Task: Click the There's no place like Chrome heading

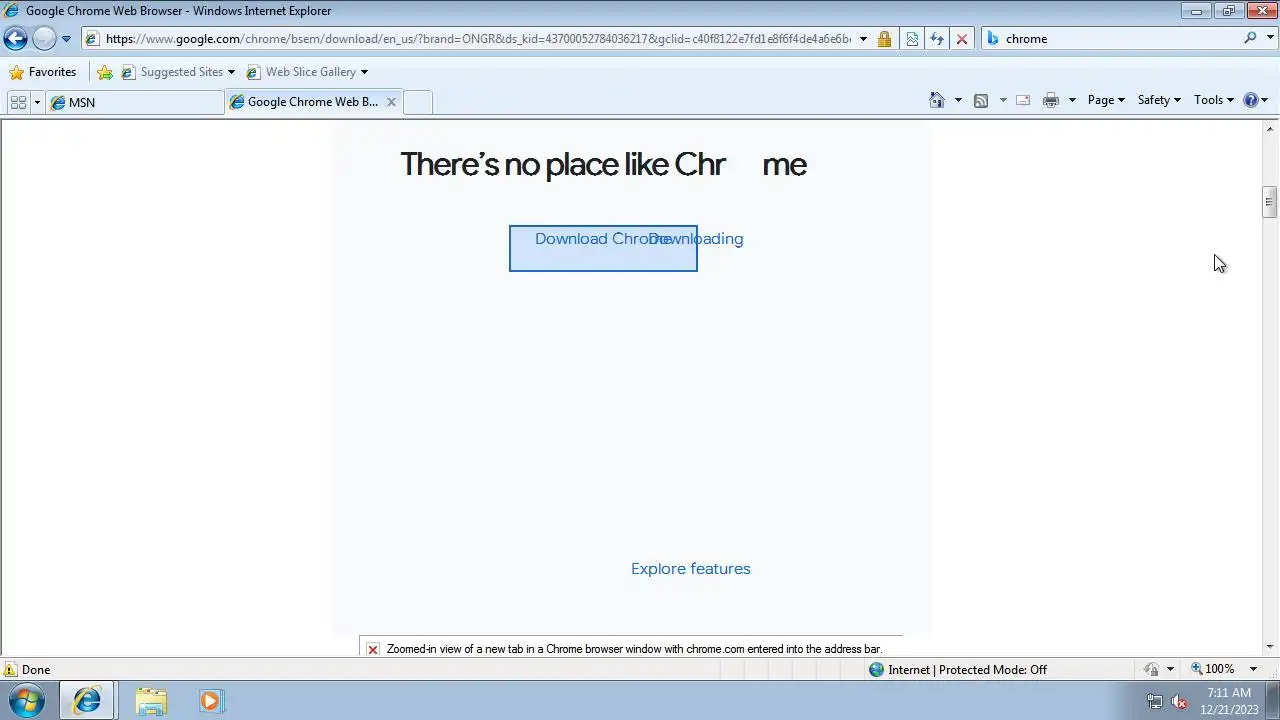Action: click(603, 164)
